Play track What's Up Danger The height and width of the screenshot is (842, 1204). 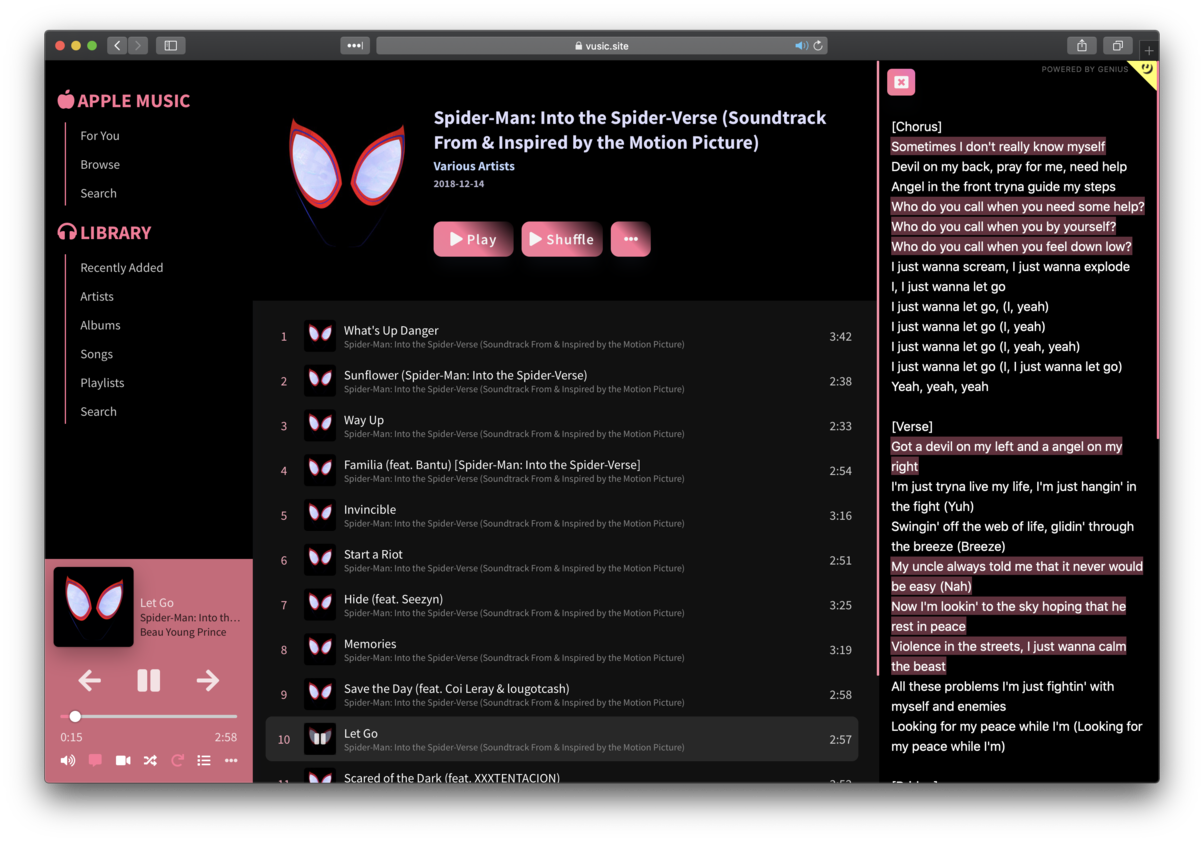coord(562,336)
